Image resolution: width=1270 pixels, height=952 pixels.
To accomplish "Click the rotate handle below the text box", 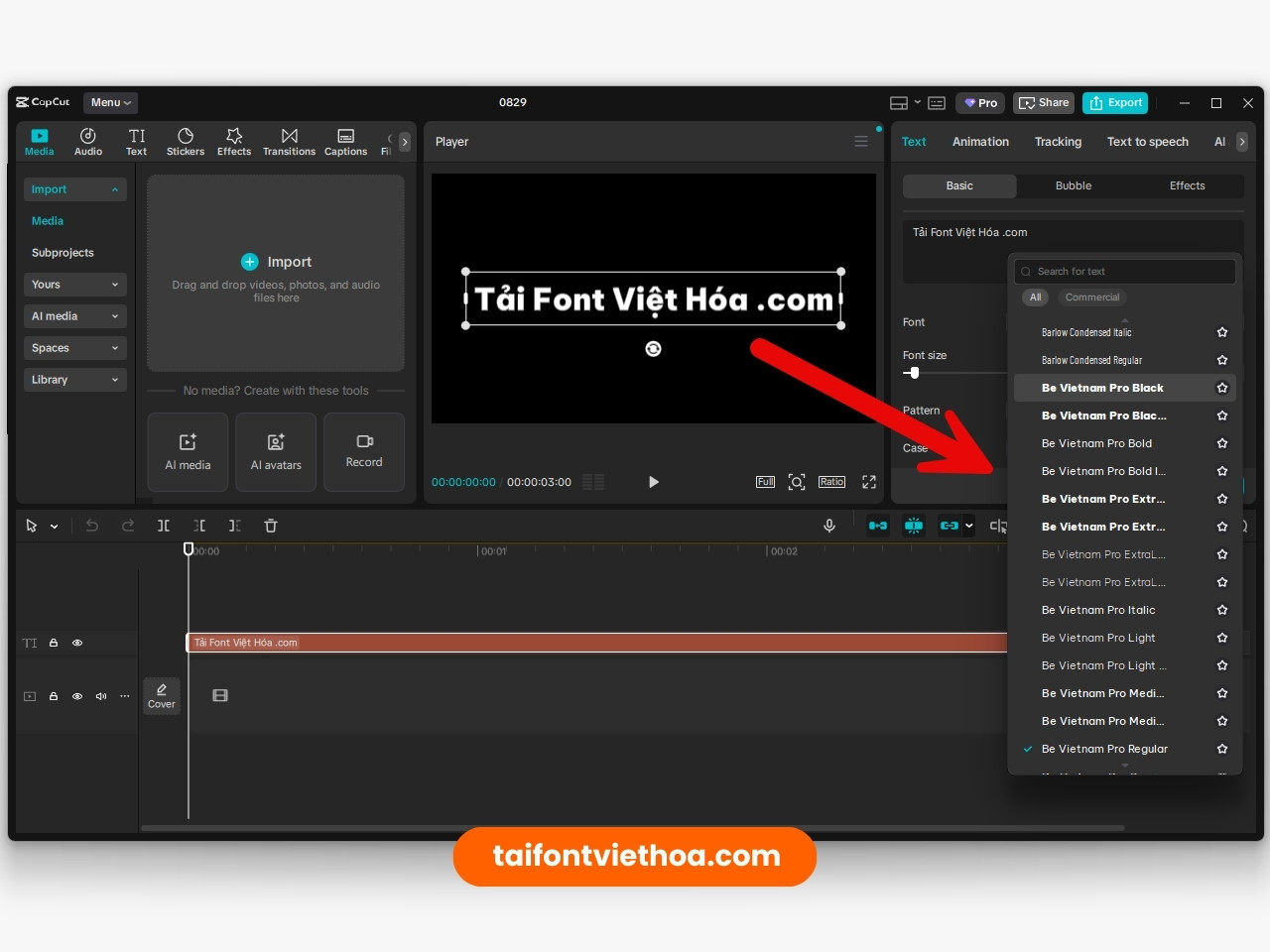I will pyautogui.click(x=653, y=349).
